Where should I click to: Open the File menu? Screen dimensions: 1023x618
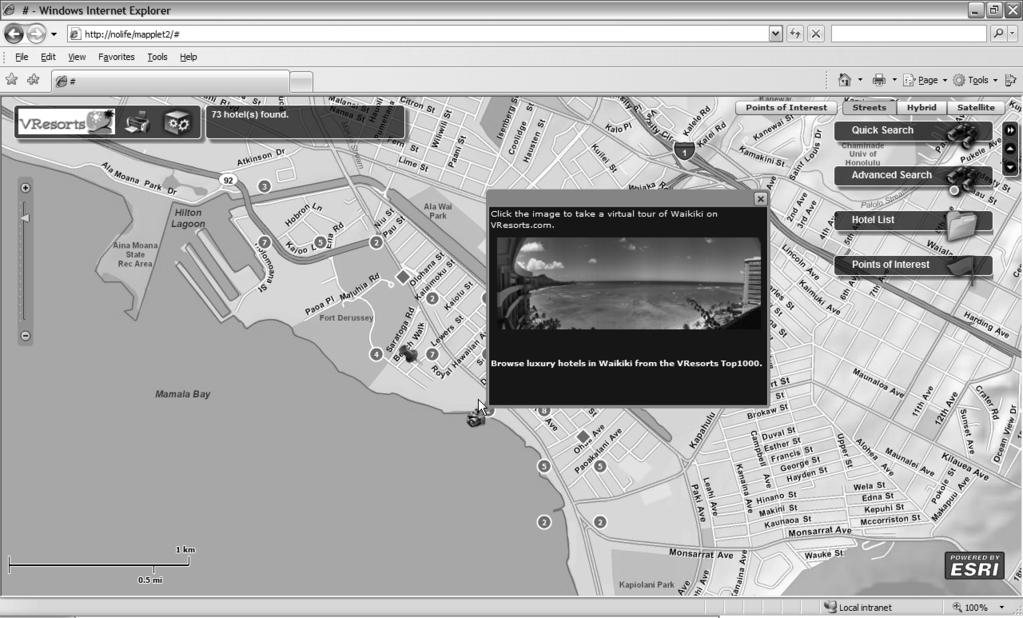click(x=22, y=57)
